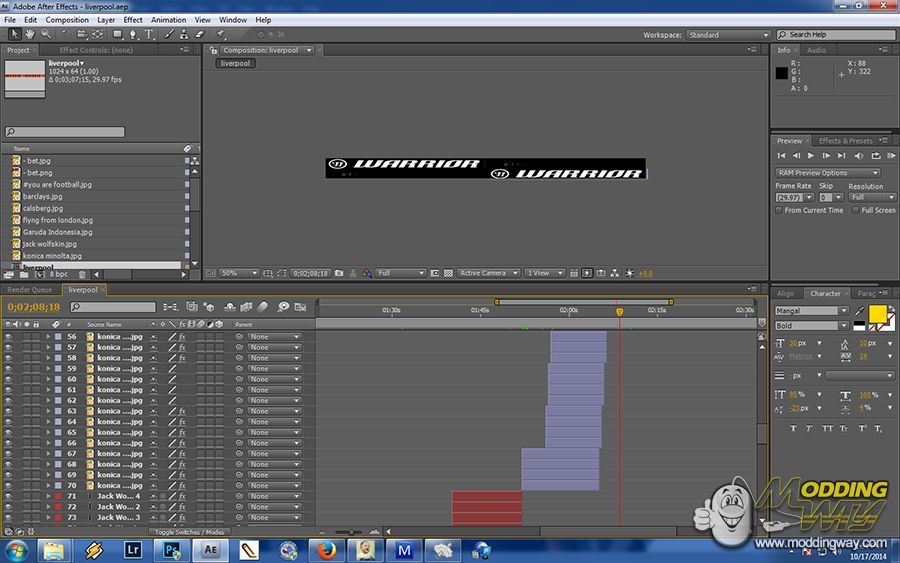Choose the Pen tool
Image resolution: width=900 pixels, height=563 pixels.
coord(134,34)
